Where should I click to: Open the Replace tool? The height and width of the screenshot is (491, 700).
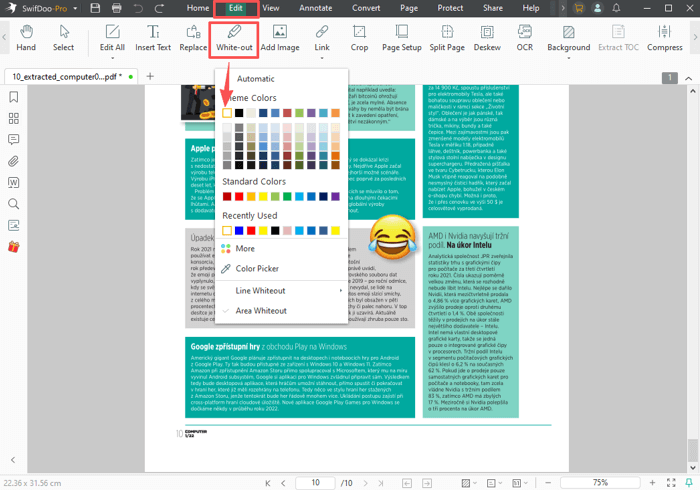193,38
